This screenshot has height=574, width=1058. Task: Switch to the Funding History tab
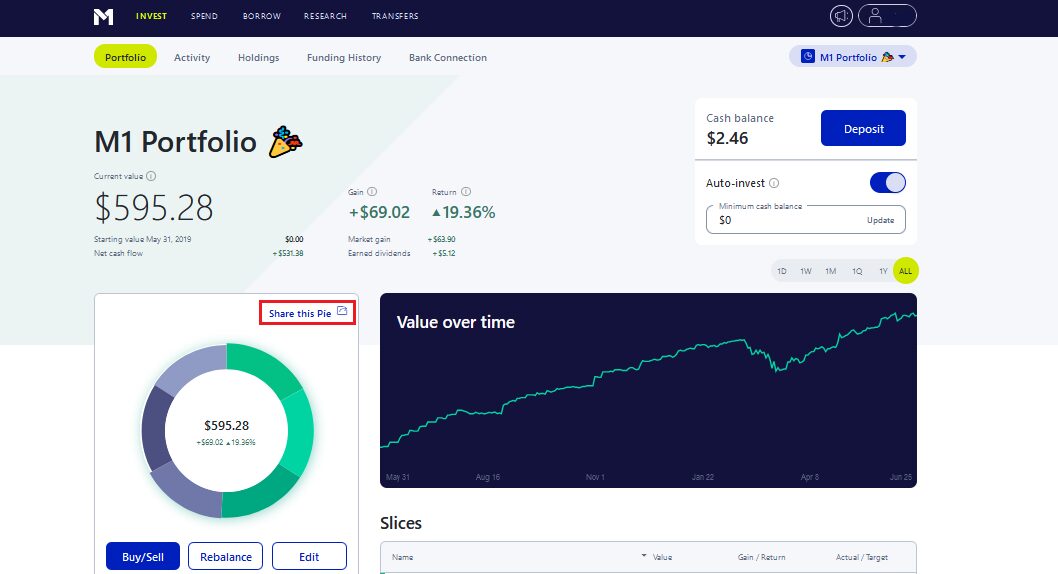pyautogui.click(x=344, y=57)
